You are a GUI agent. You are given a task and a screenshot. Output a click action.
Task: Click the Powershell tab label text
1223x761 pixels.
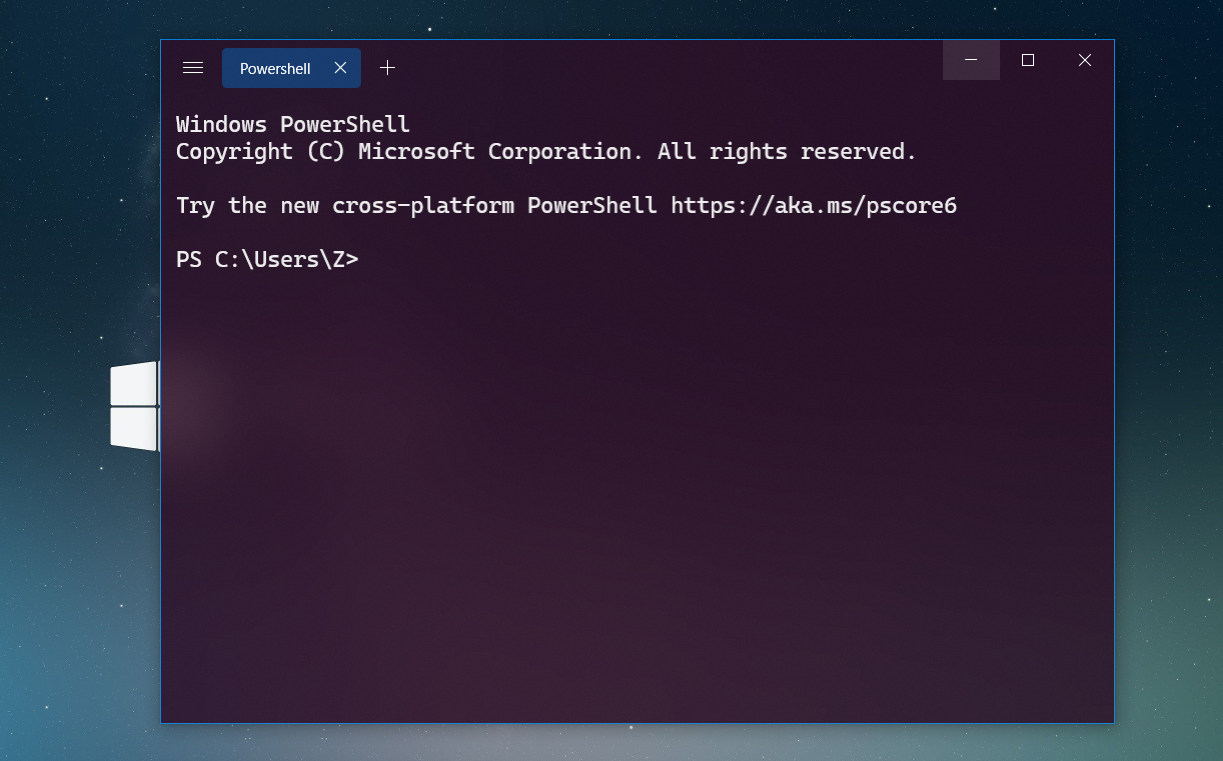[274, 68]
